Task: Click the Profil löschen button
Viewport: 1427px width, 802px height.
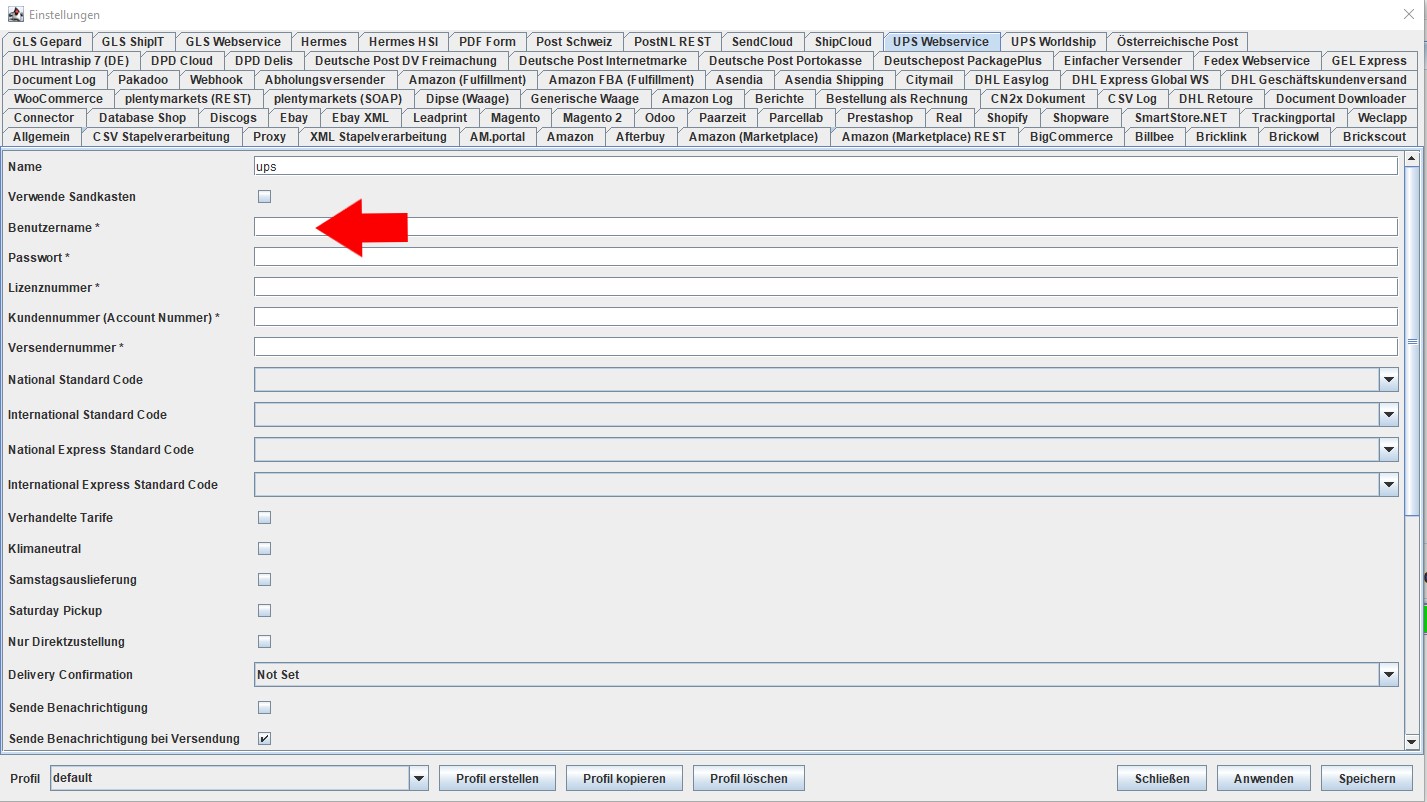Action: pos(749,779)
